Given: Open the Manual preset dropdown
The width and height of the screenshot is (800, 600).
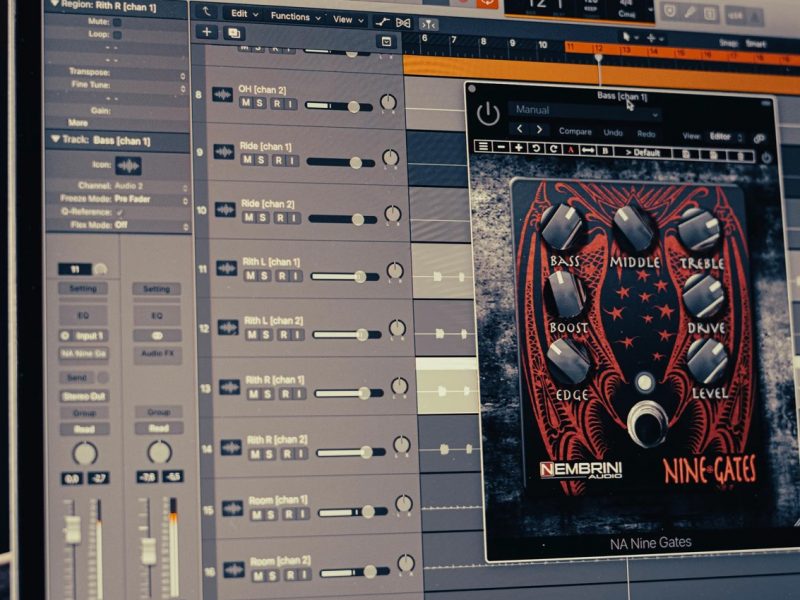Looking at the screenshot, I should pyautogui.click(x=585, y=111).
